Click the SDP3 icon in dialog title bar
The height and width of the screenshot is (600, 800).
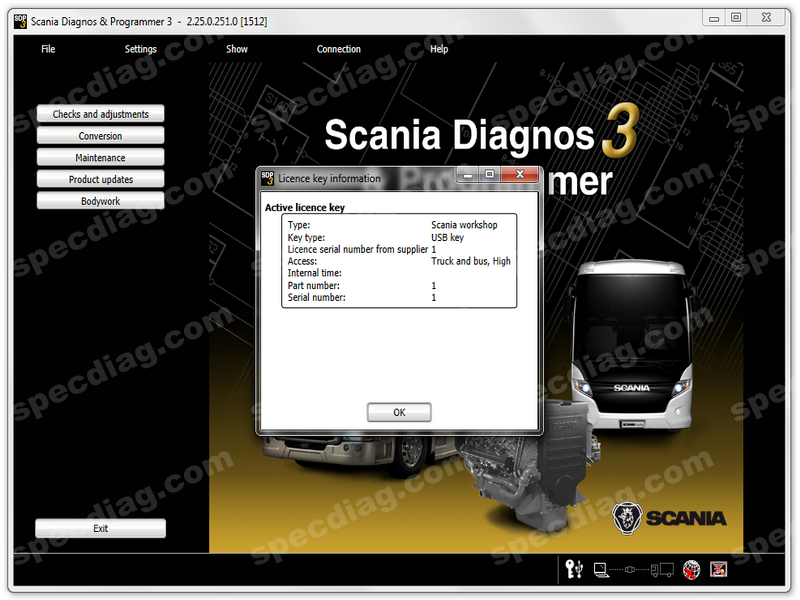[267, 178]
